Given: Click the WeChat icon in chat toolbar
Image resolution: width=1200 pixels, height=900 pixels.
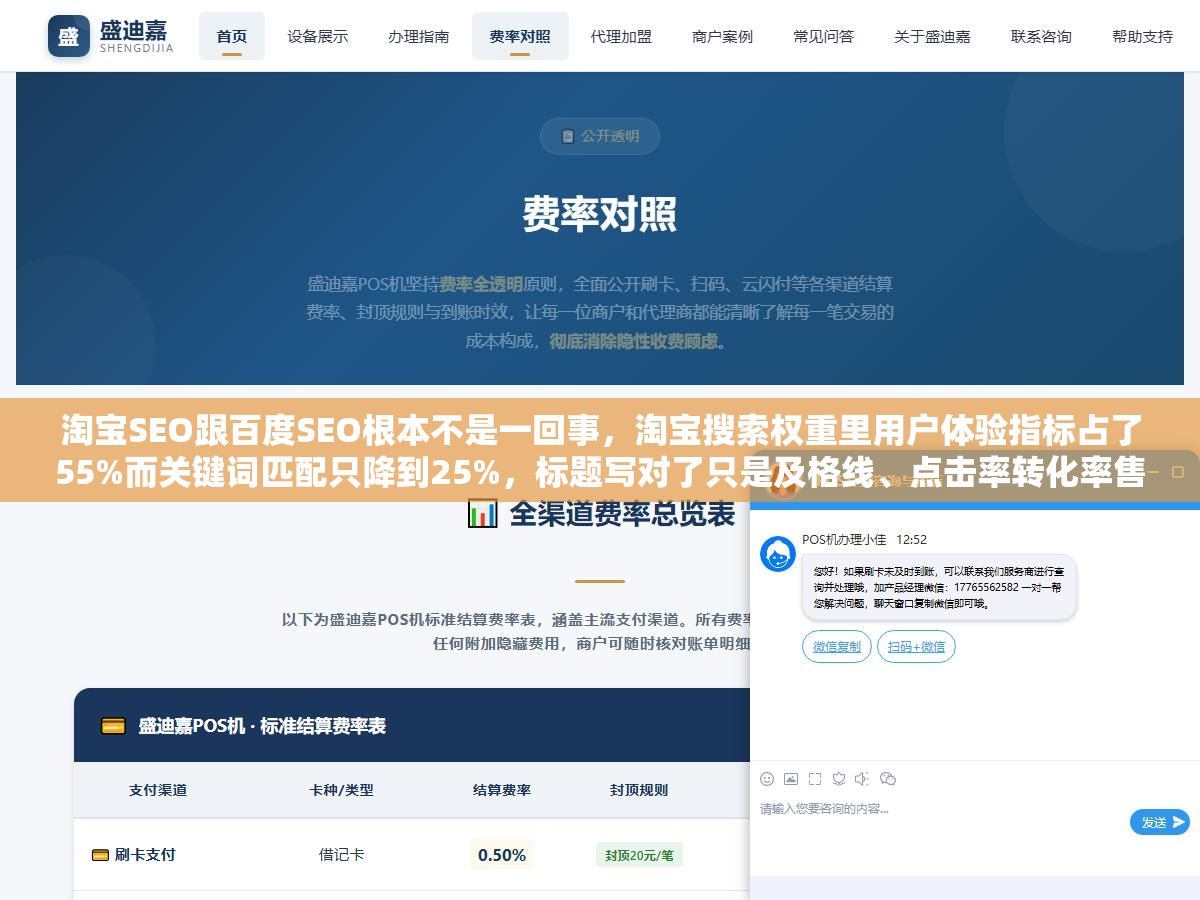Looking at the screenshot, I should (x=887, y=779).
